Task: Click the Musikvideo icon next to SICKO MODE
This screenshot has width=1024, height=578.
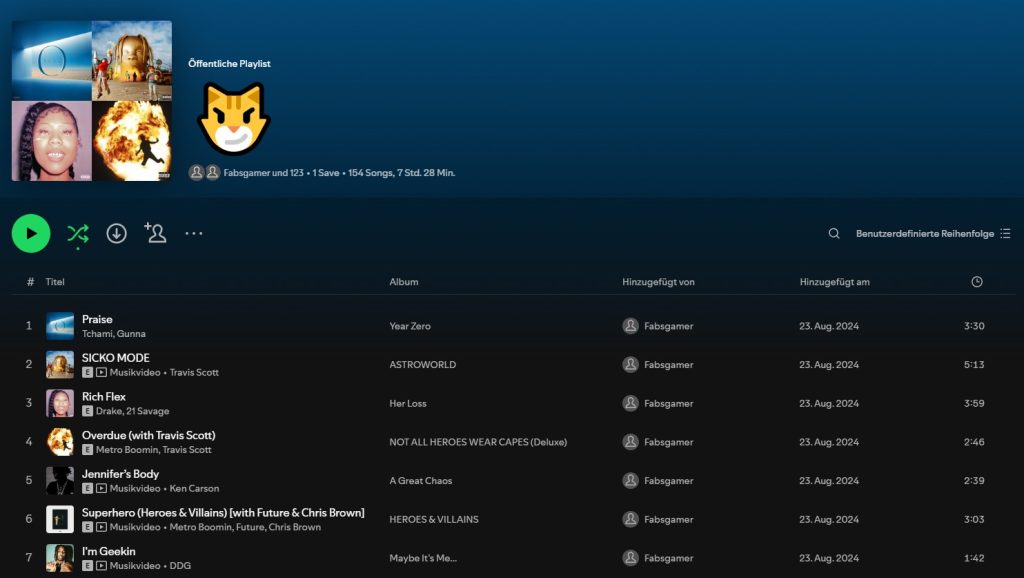Action: click(101, 372)
